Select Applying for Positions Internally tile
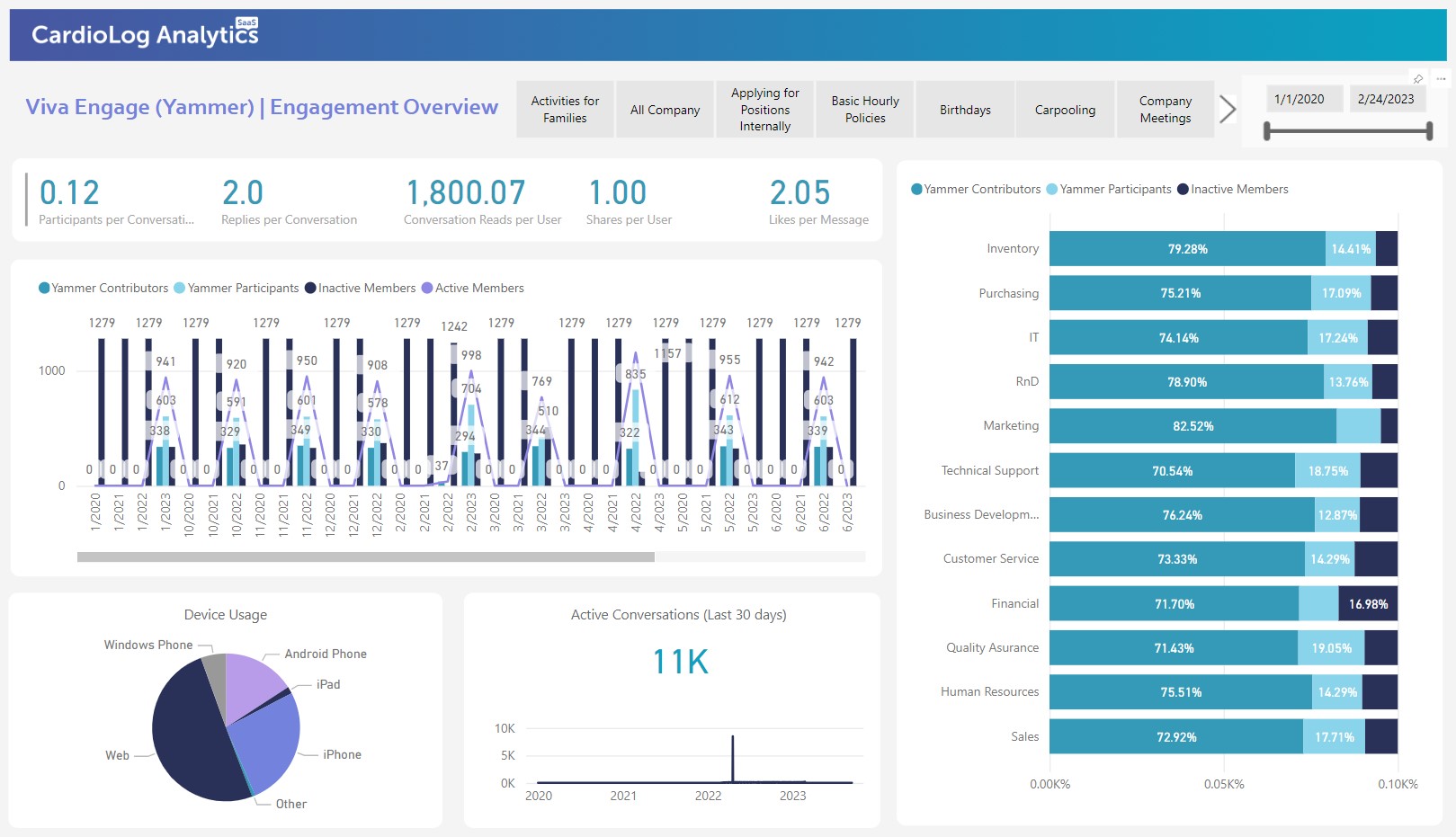 coord(765,110)
